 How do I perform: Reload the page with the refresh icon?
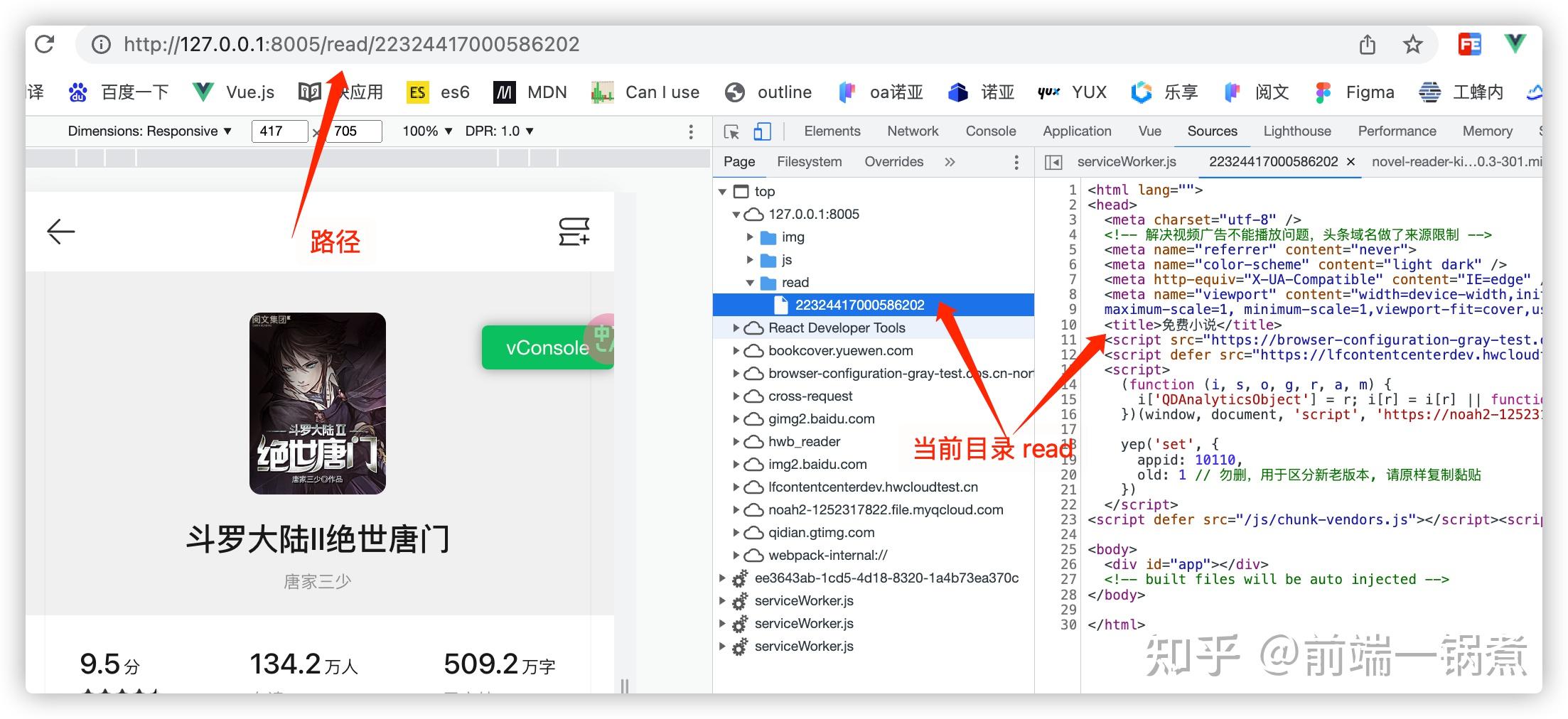coord(45,44)
